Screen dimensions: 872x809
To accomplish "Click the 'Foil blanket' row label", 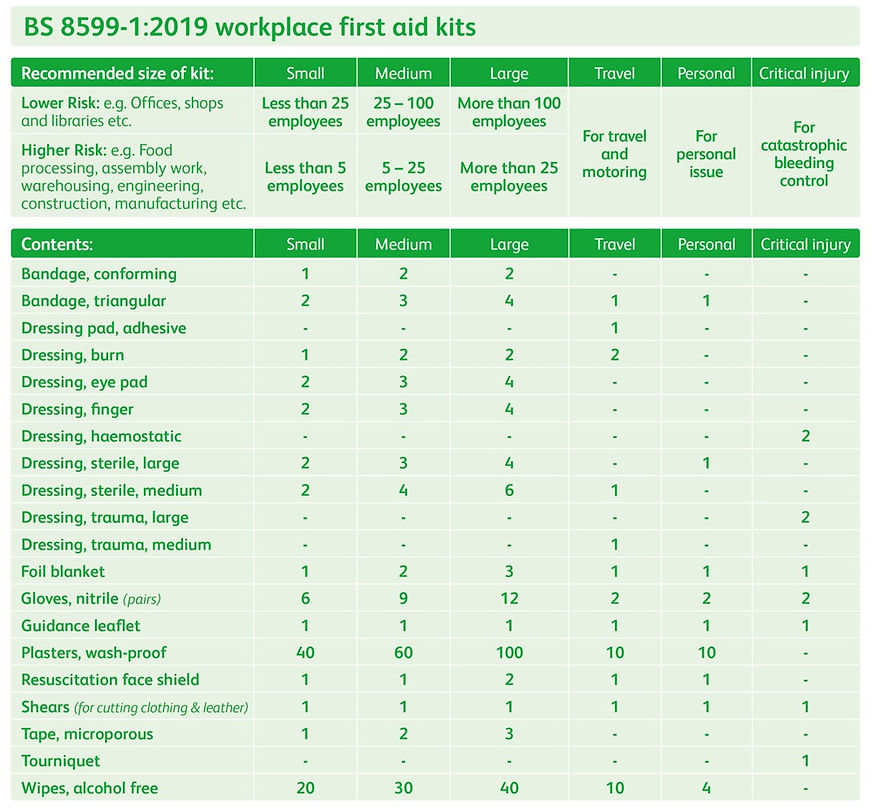I will [x=63, y=572].
